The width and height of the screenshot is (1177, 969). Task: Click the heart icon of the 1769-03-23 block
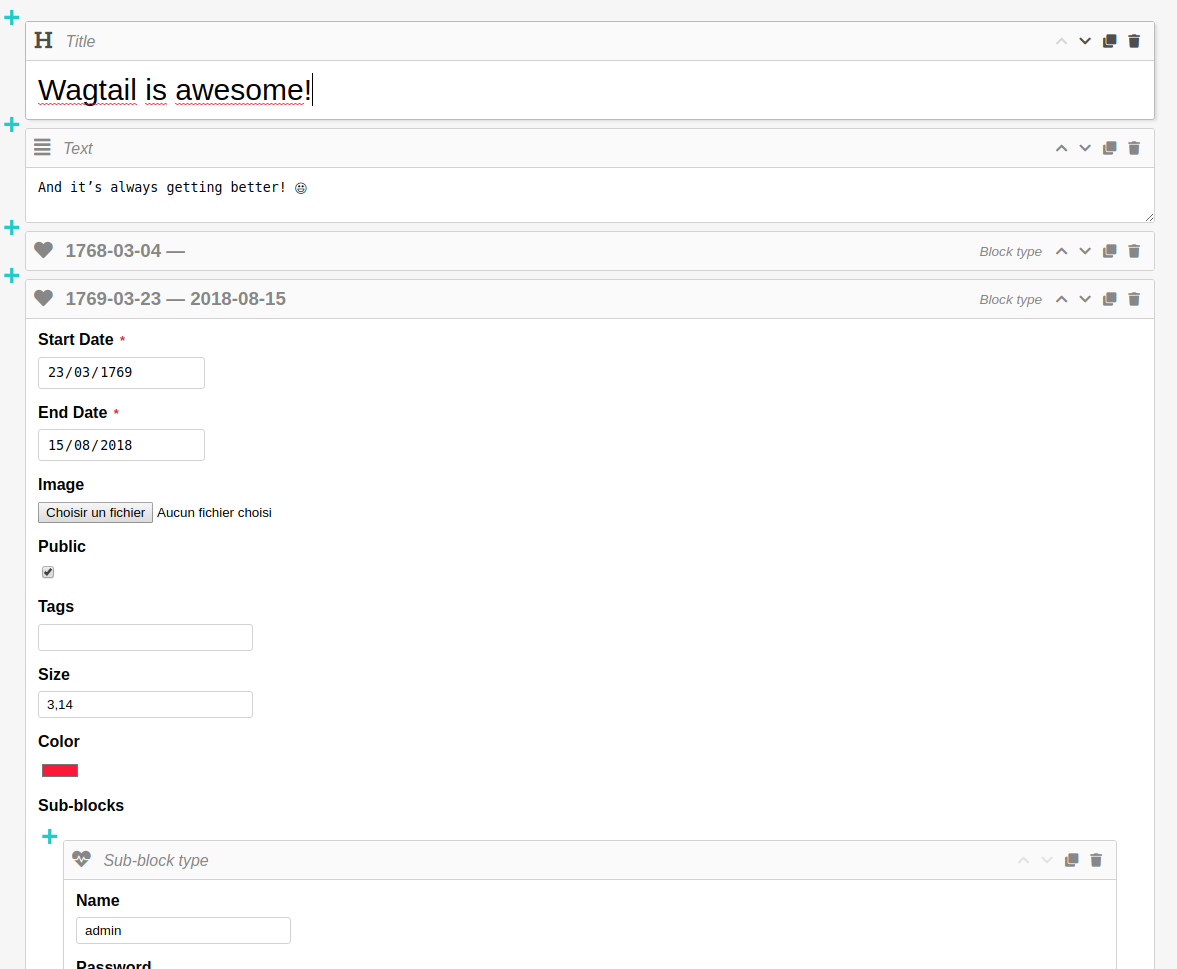[x=44, y=298]
